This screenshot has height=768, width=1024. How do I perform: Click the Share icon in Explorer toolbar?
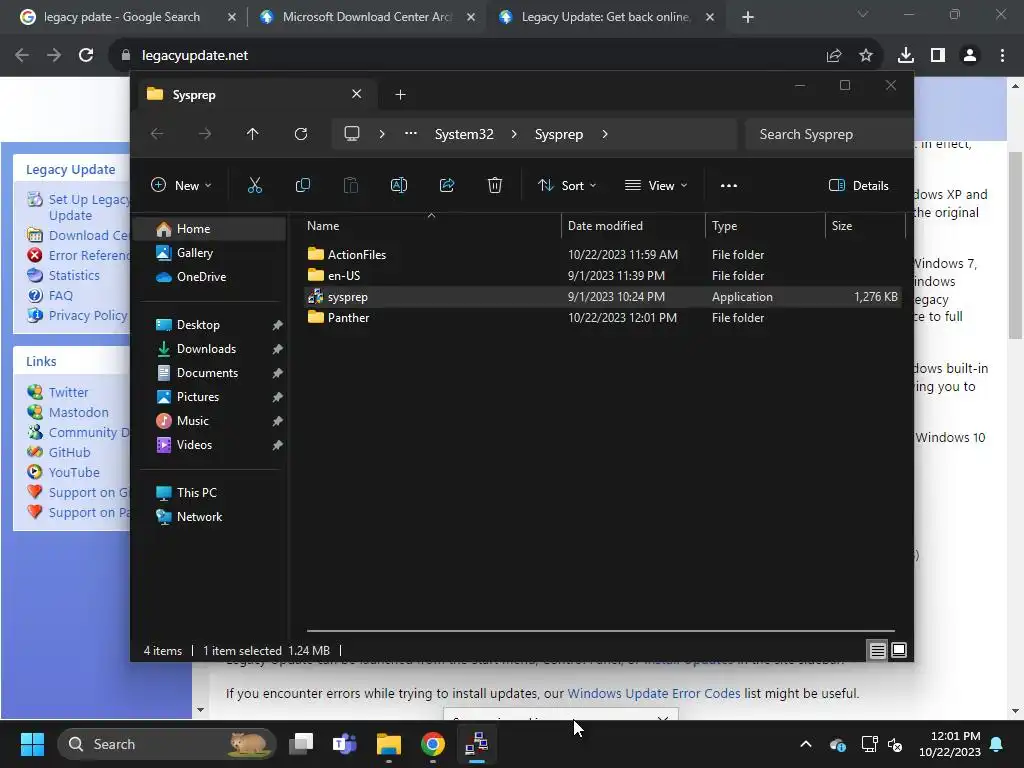click(x=447, y=185)
